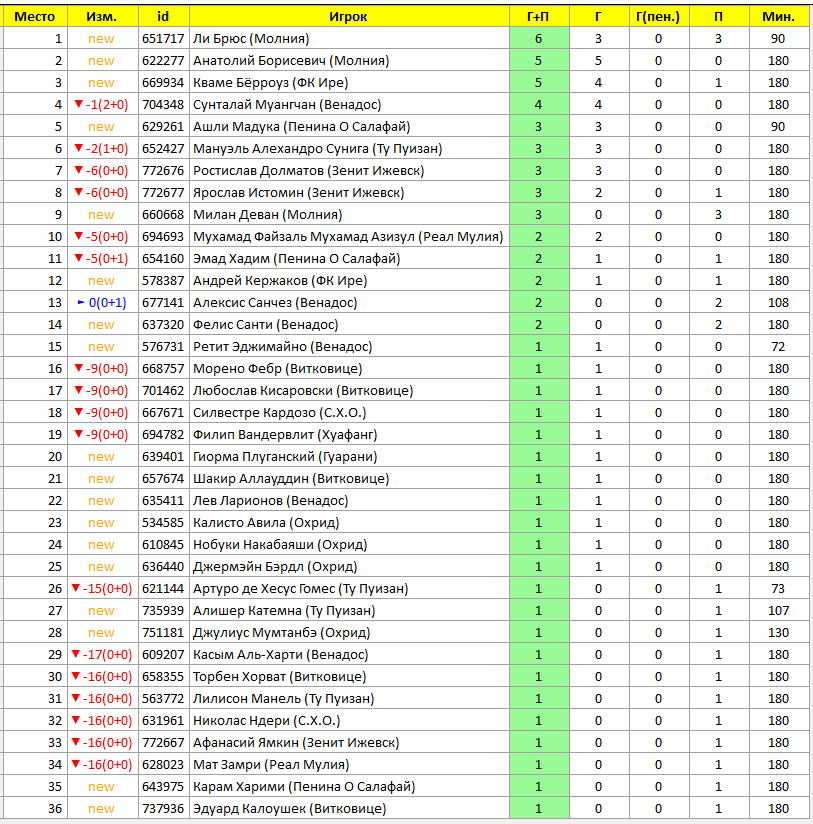Click change value '-17(0+0)'
The width and height of the screenshot is (813, 824).
(101, 655)
